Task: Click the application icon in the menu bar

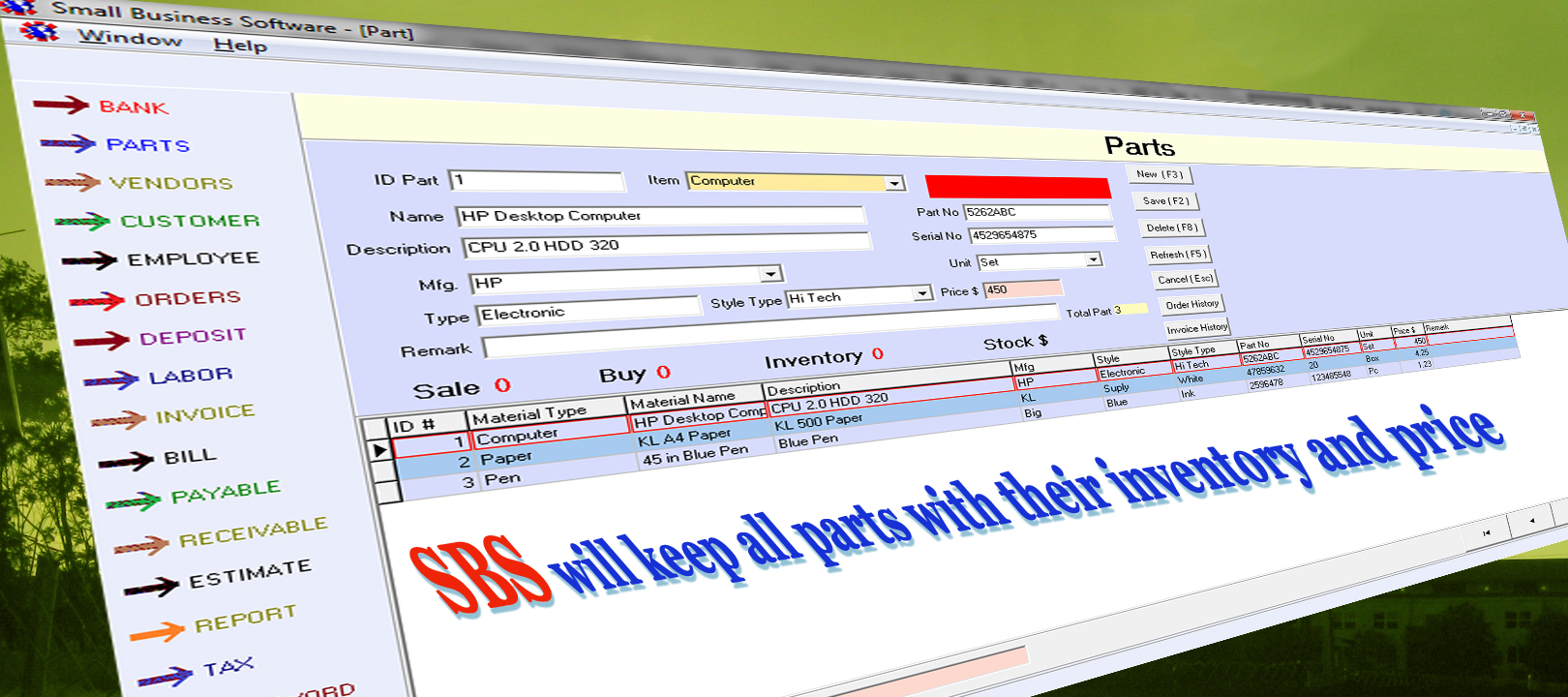Action: pos(40,32)
